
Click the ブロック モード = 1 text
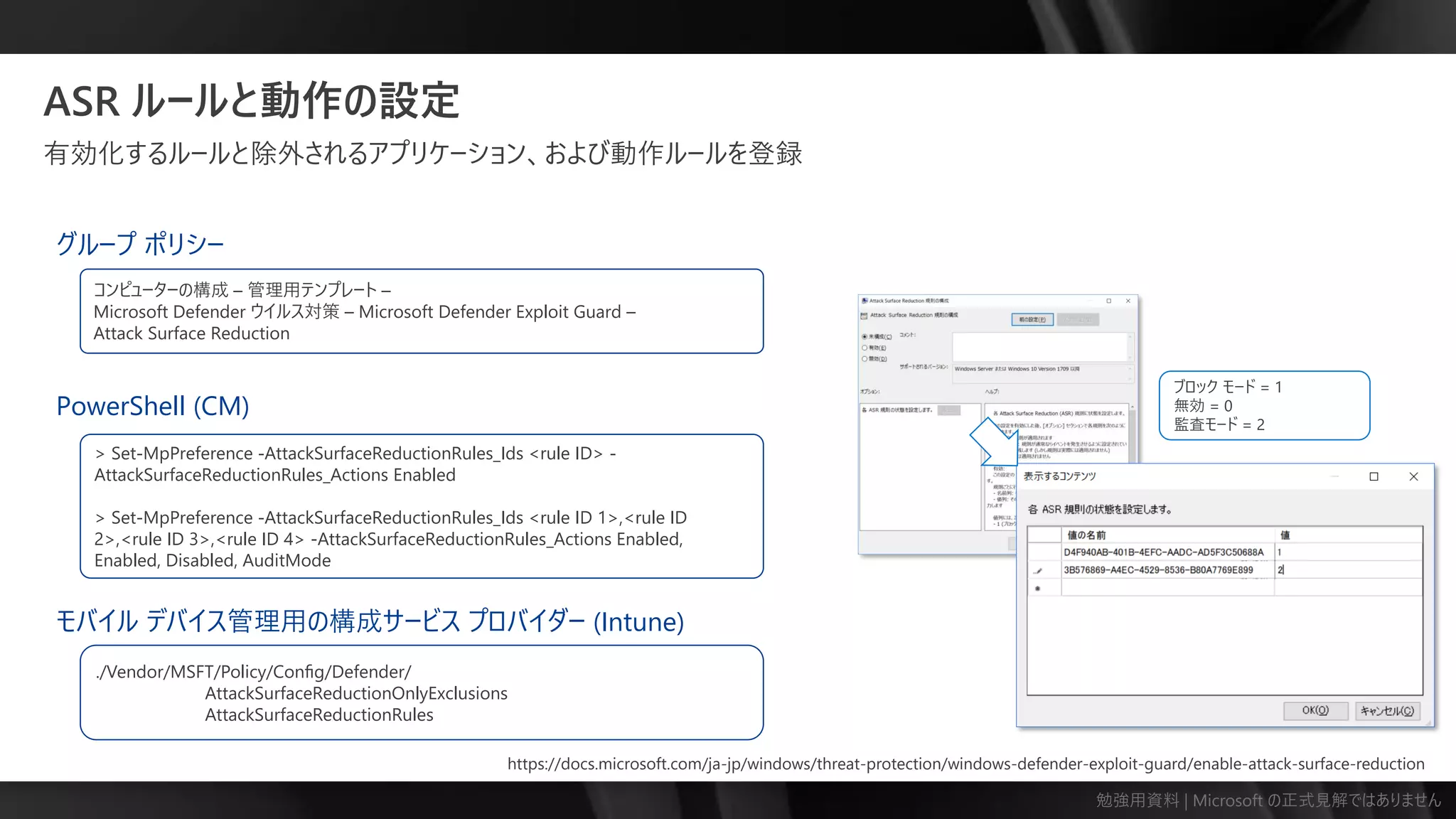coord(1228,387)
